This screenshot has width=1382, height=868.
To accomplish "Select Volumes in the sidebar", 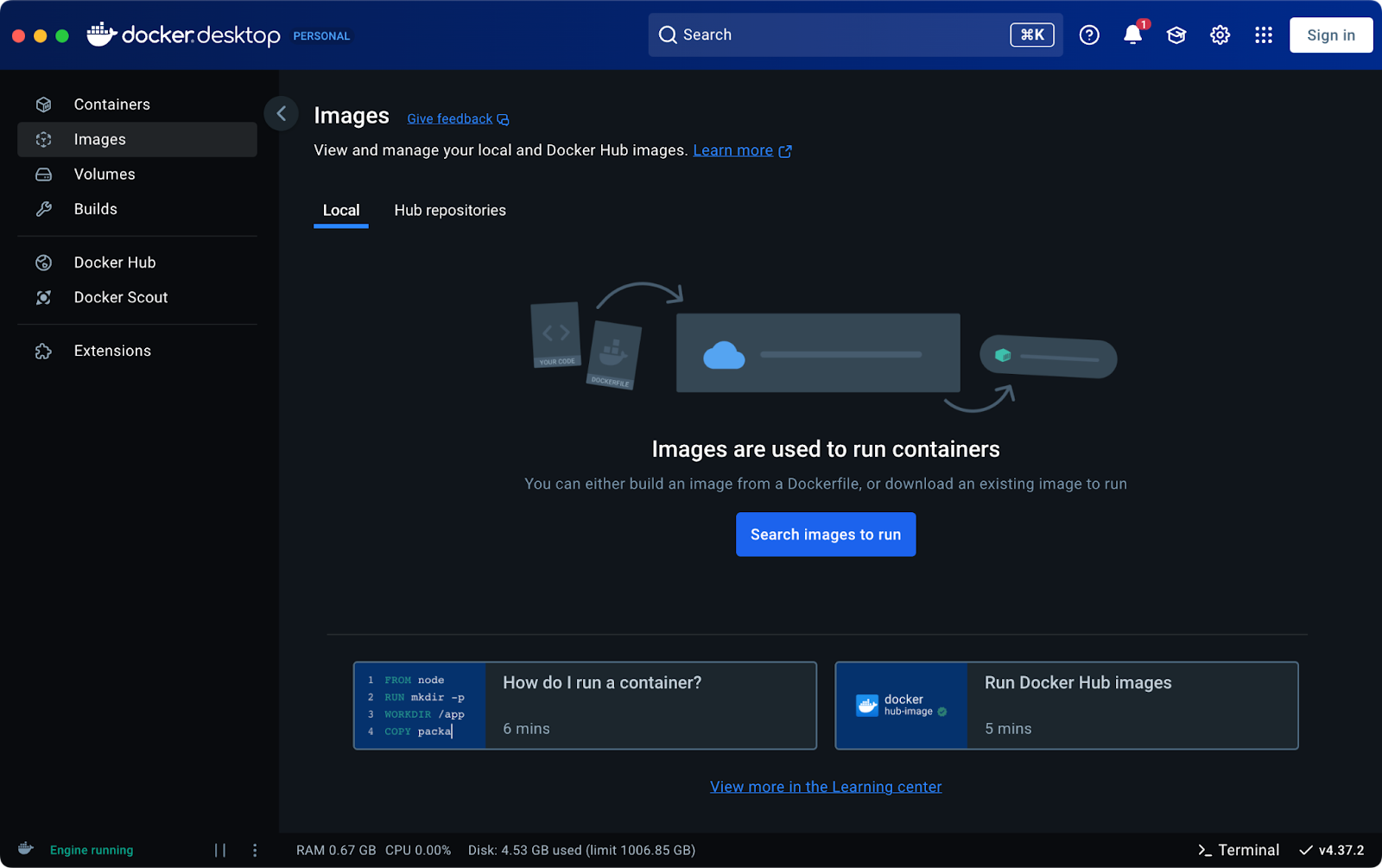I will 137,174.
